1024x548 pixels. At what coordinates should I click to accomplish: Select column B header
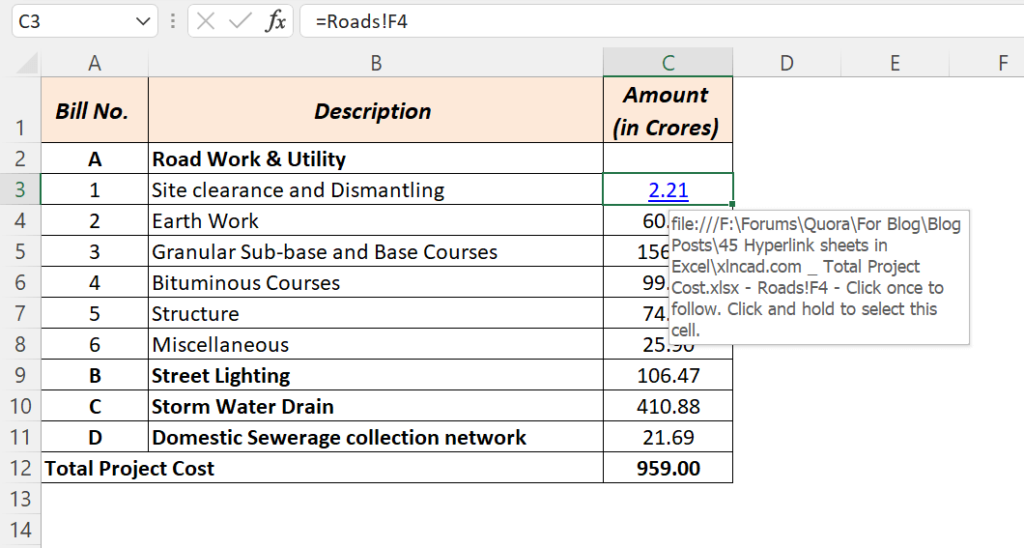click(x=376, y=63)
